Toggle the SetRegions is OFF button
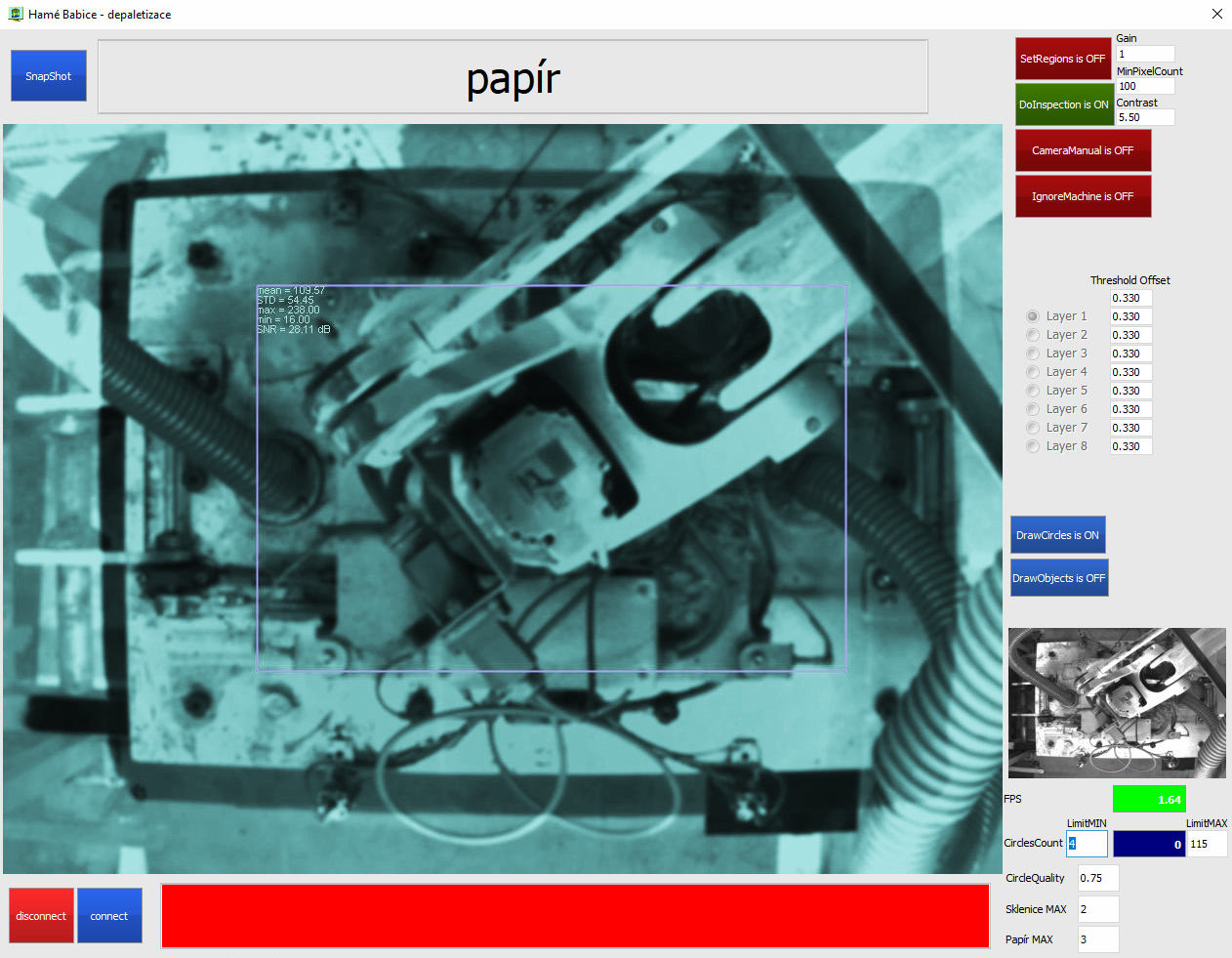Screen dimensions: 1232x958 [1063, 59]
